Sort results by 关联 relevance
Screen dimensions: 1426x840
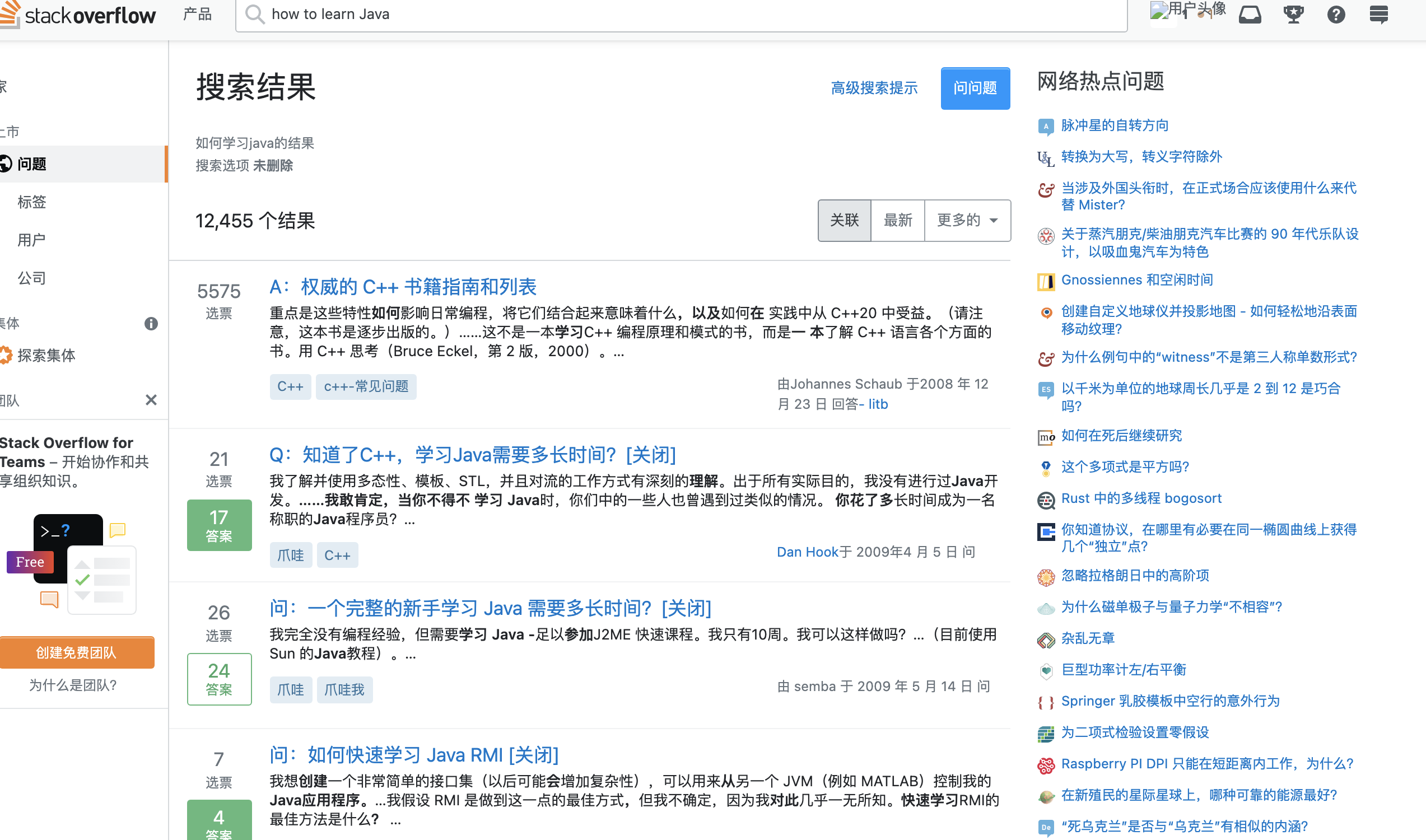(x=844, y=220)
